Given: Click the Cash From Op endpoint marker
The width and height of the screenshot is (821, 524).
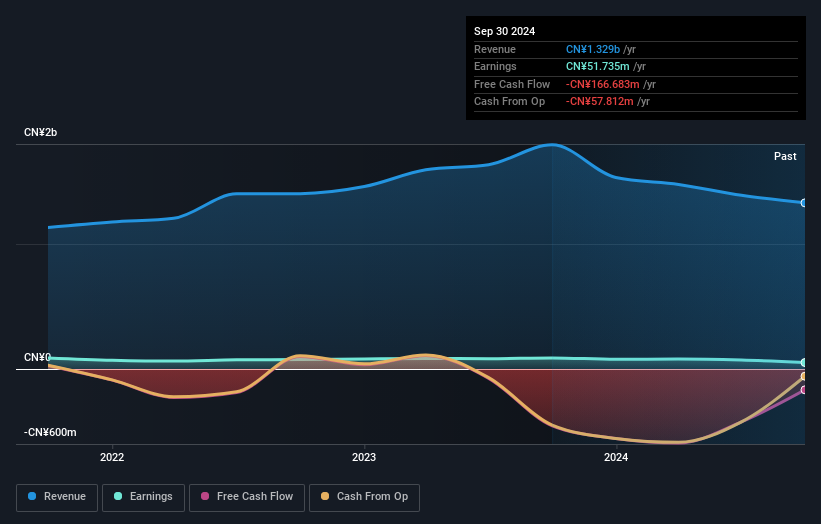Looking at the screenshot, I should [804, 376].
